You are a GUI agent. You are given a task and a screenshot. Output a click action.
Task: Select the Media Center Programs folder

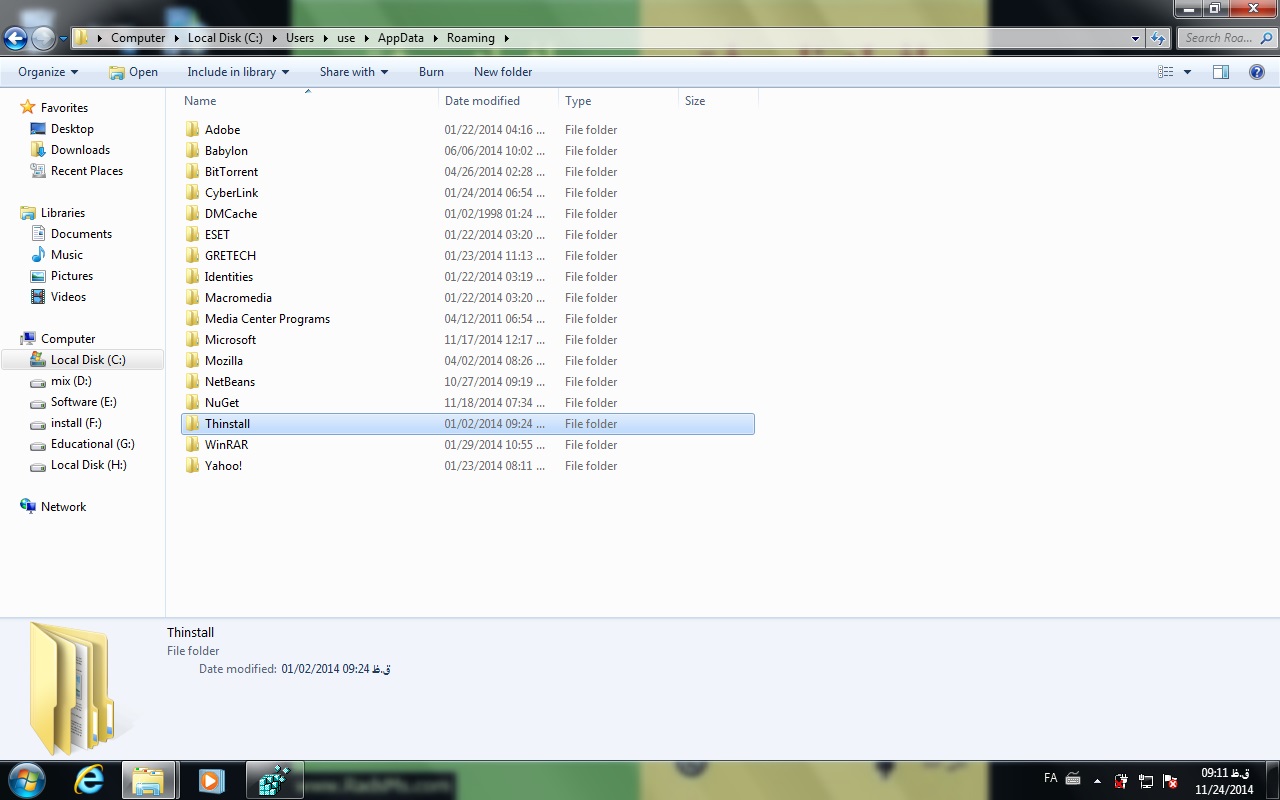point(468,319)
